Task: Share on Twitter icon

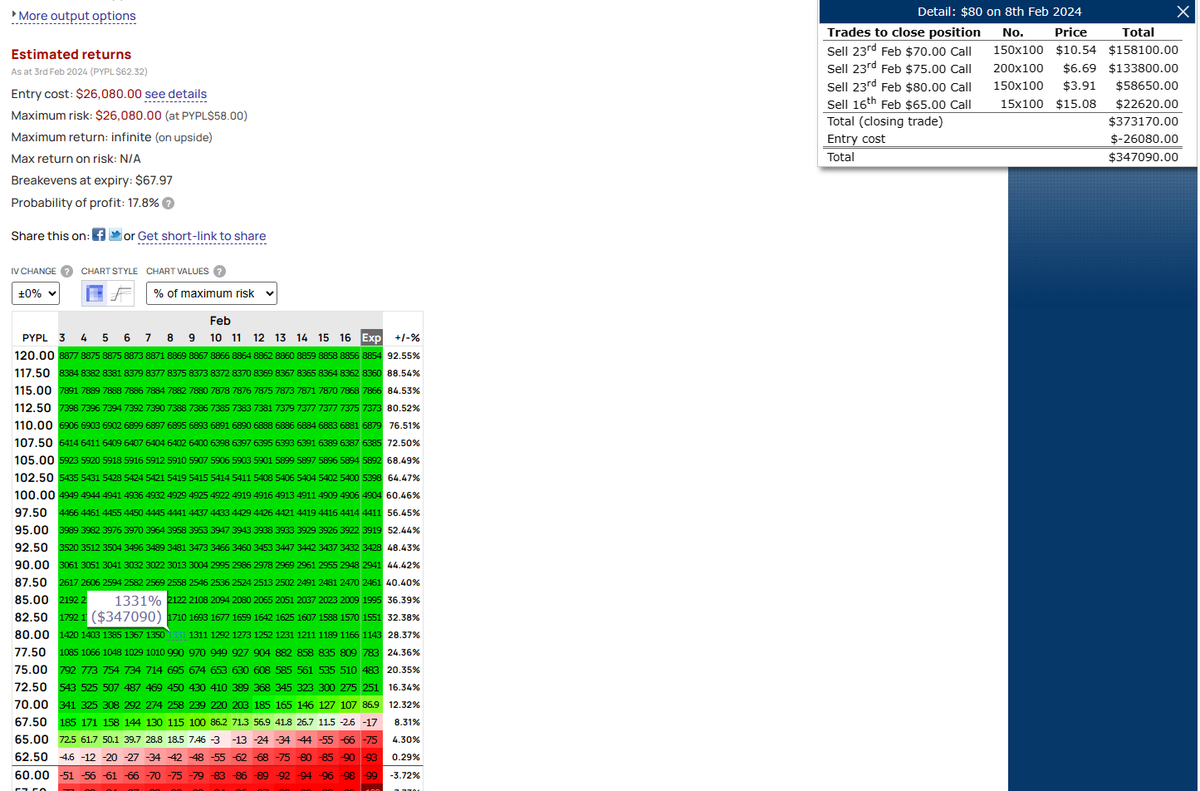Action: [x=115, y=235]
